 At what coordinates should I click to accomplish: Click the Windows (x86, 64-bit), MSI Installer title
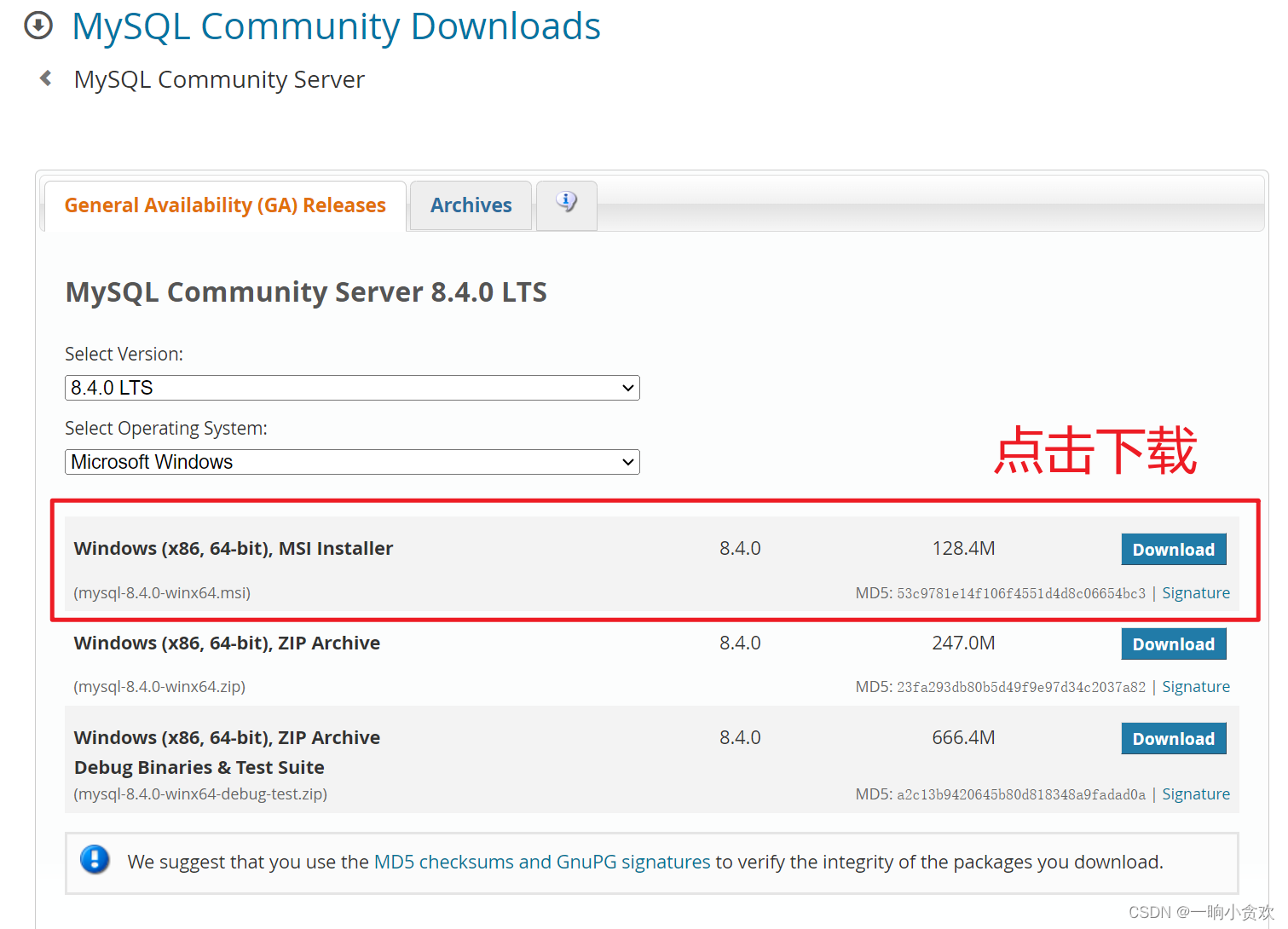pyautogui.click(x=234, y=548)
